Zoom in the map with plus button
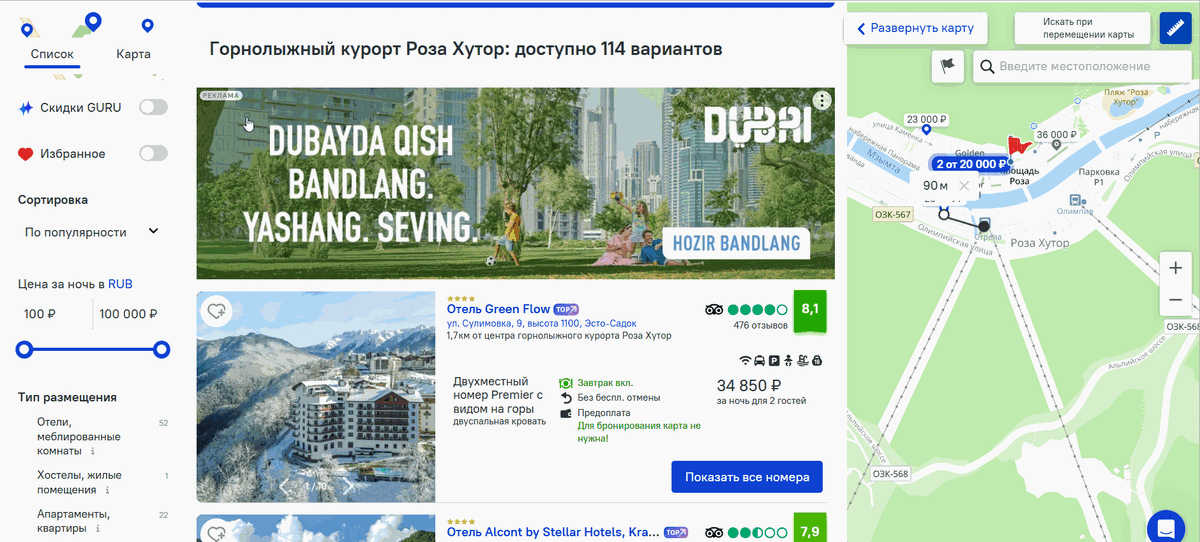The width and height of the screenshot is (1200, 542). (x=1176, y=268)
